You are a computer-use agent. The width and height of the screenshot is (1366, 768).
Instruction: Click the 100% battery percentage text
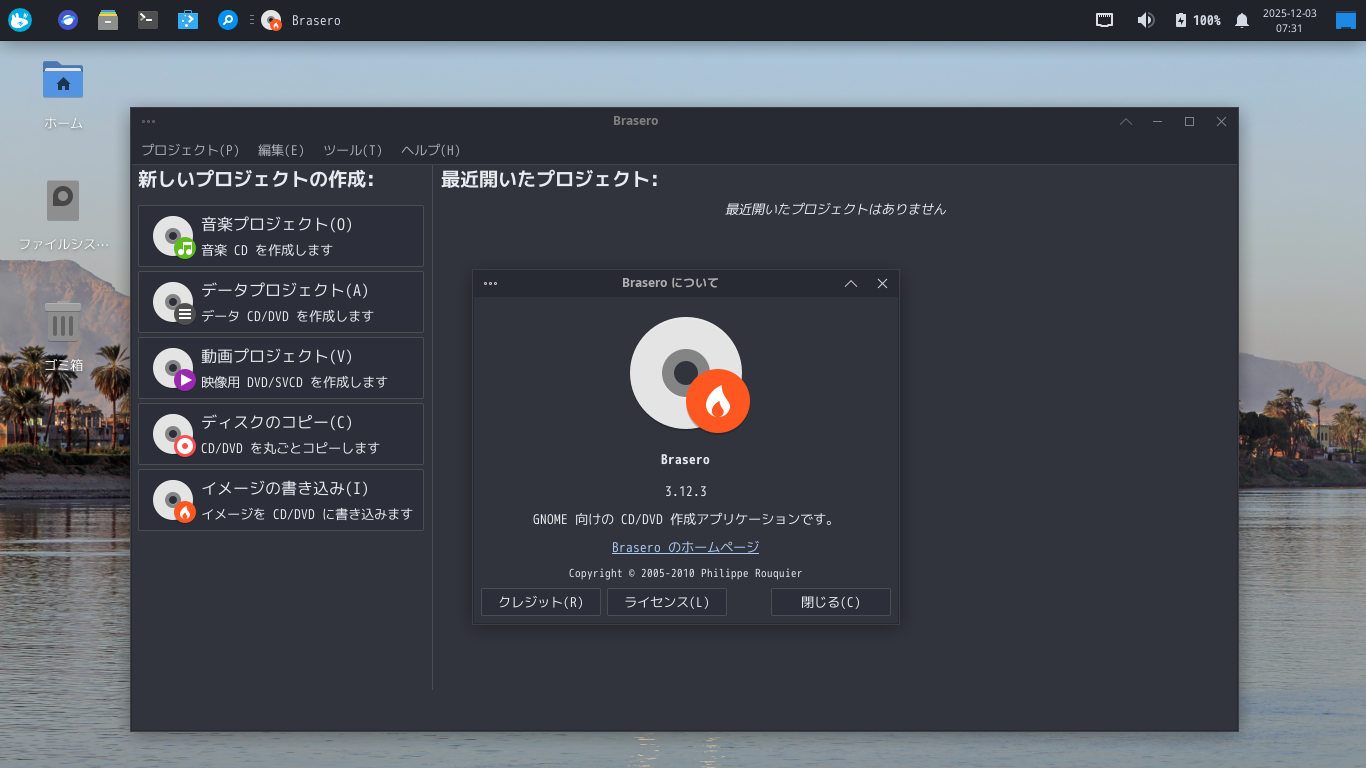pos(1207,20)
